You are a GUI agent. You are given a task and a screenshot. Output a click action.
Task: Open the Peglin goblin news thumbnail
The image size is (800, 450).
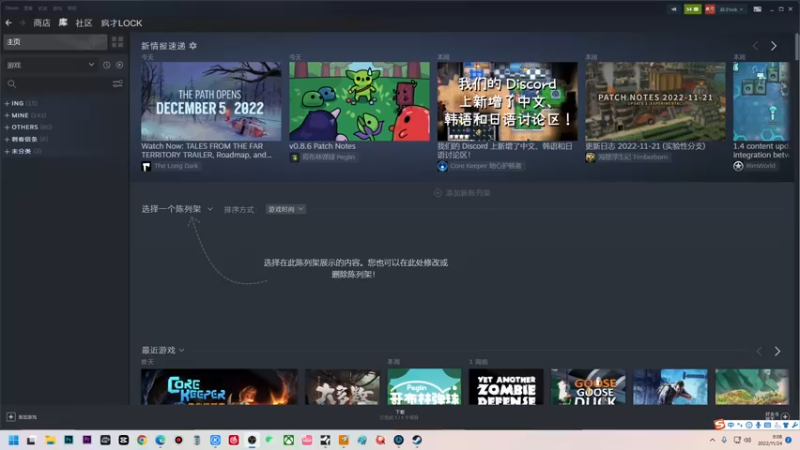(359, 102)
